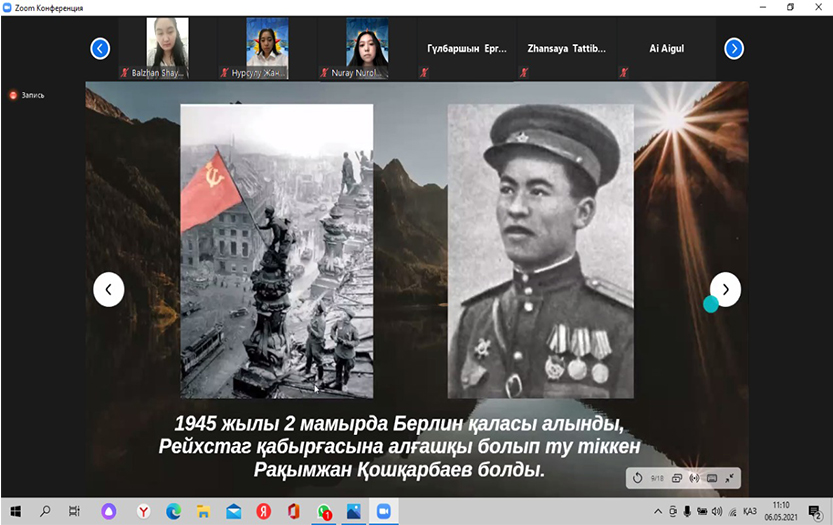Select Zhansaya Tattib participant tile
833x525 pixels.
coord(567,48)
